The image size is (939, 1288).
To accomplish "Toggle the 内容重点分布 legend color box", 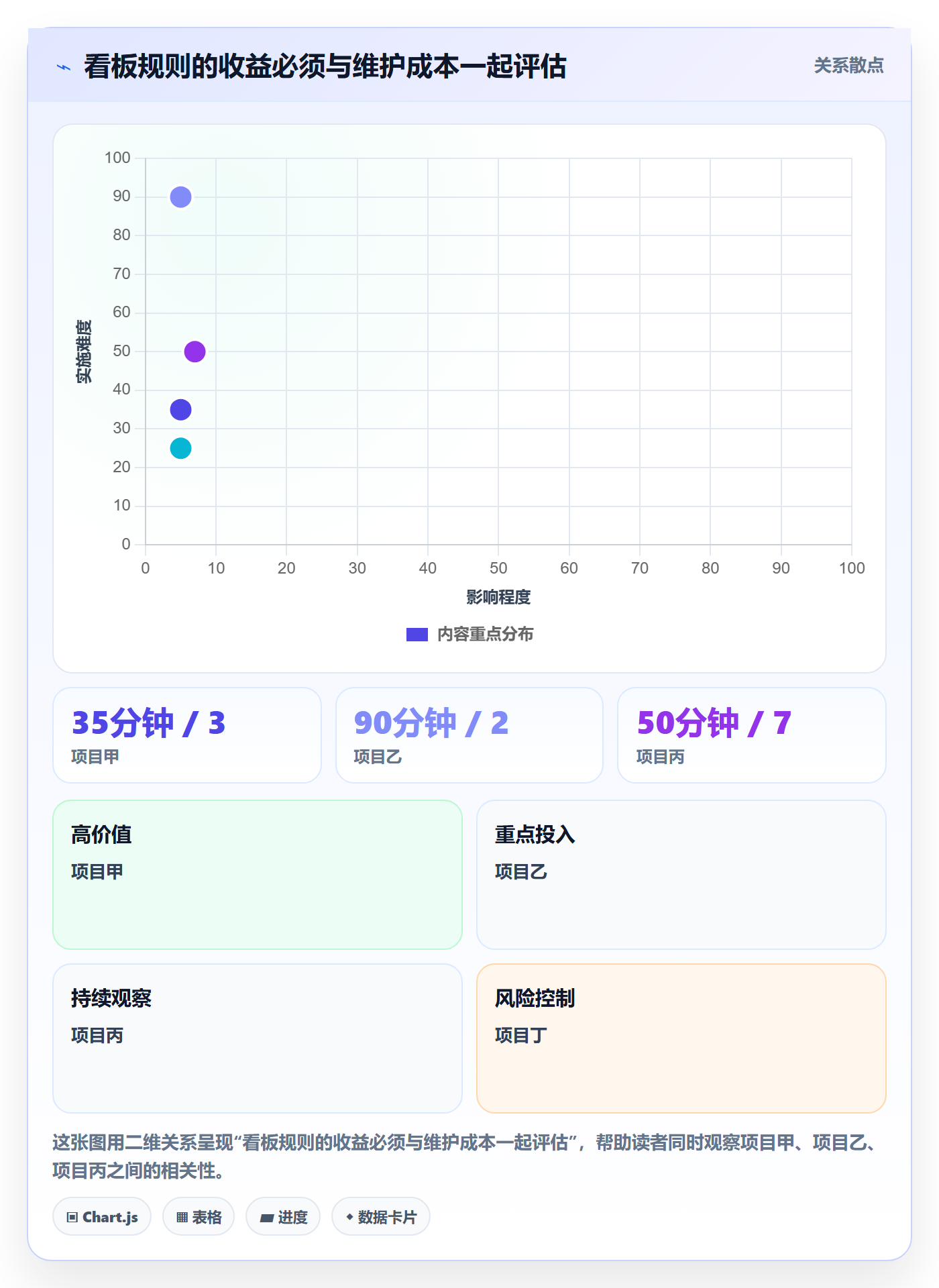I will [x=417, y=635].
